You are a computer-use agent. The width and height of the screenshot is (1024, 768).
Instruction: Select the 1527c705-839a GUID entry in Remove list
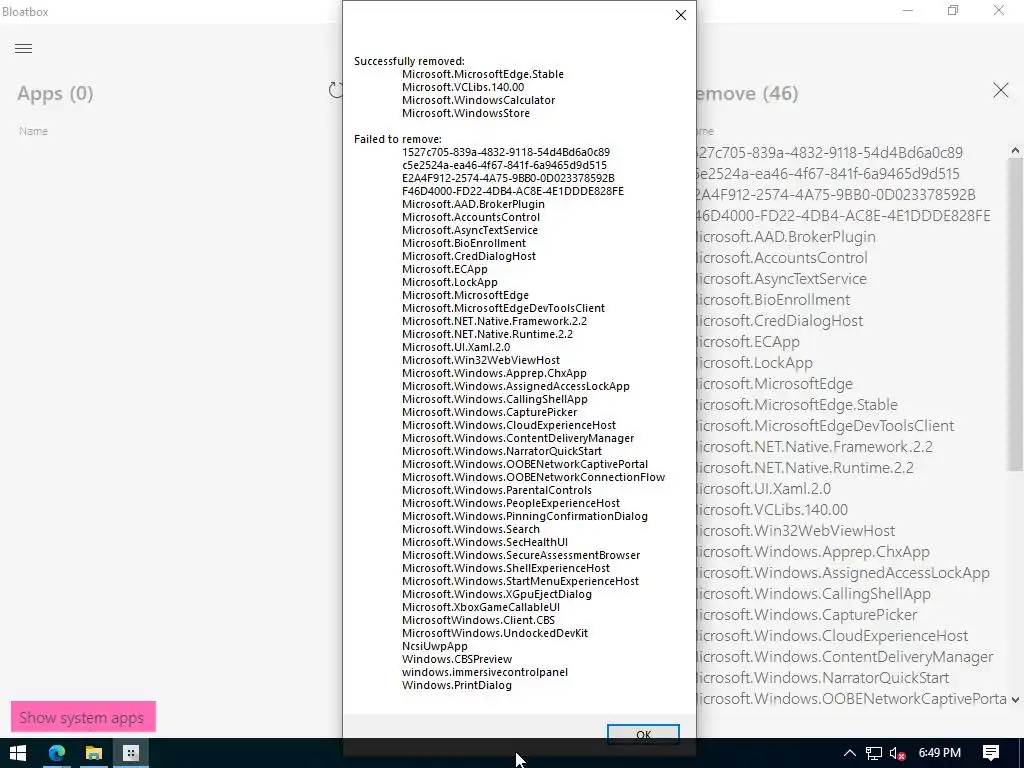pyautogui.click(x=830, y=152)
